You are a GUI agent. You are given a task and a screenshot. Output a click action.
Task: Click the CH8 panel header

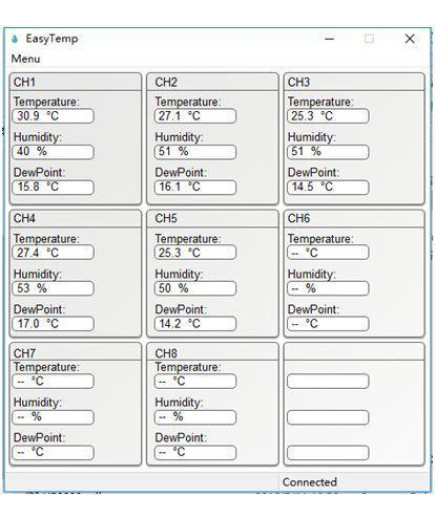pos(213,352)
